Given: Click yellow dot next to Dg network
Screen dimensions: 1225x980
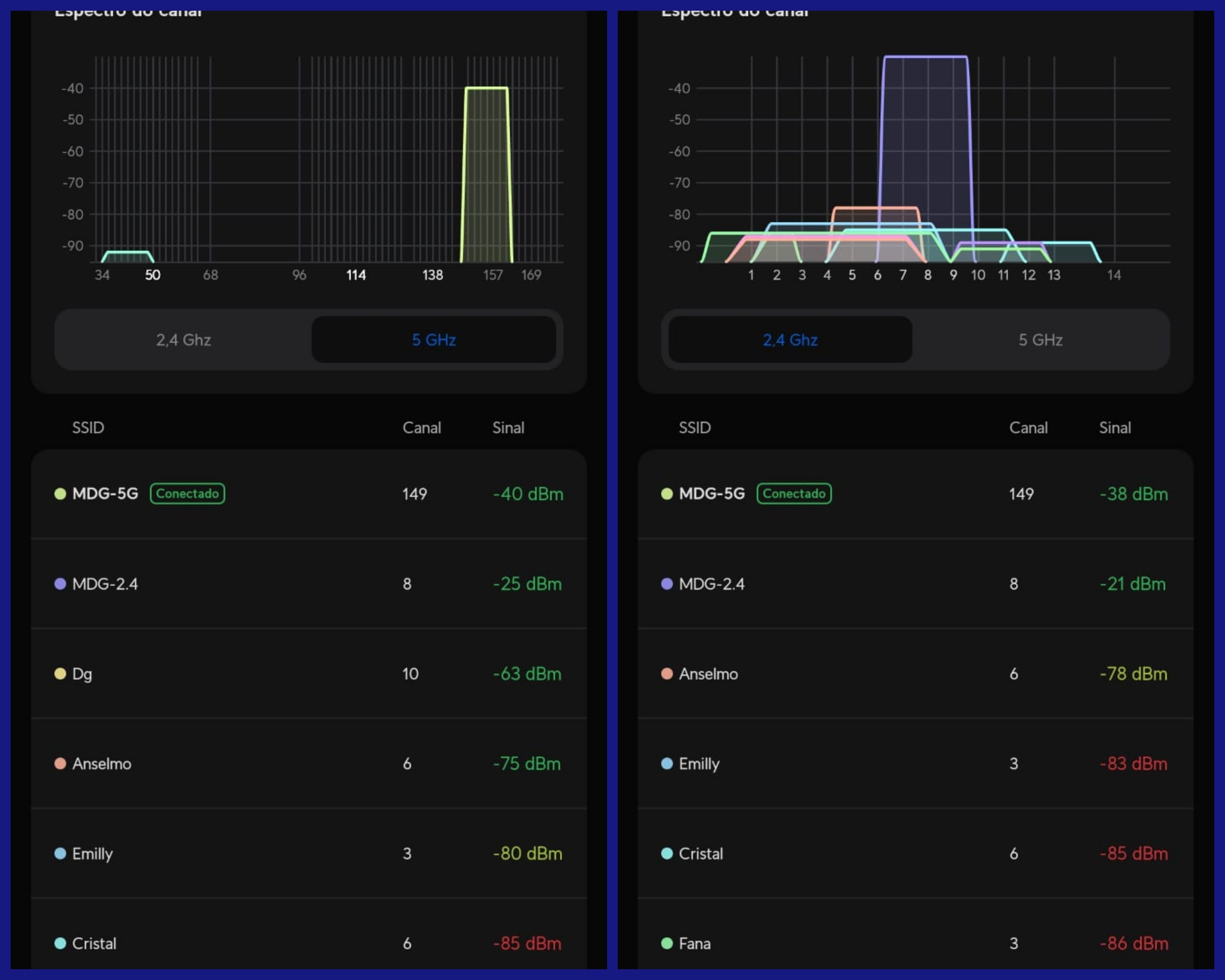Looking at the screenshot, I should click(60, 674).
